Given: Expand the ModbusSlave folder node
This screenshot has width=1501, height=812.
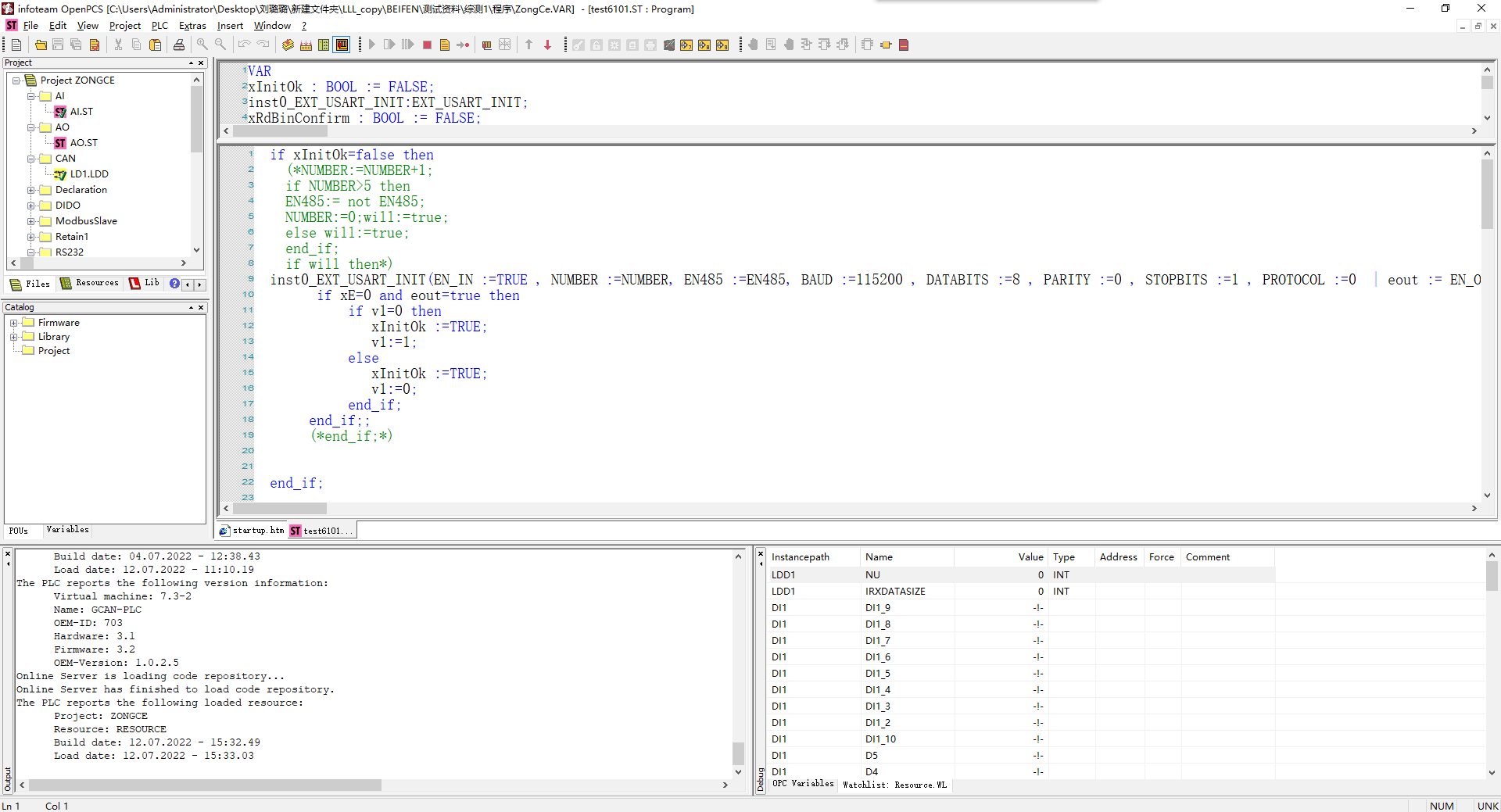Looking at the screenshot, I should click(x=31, y=221).
